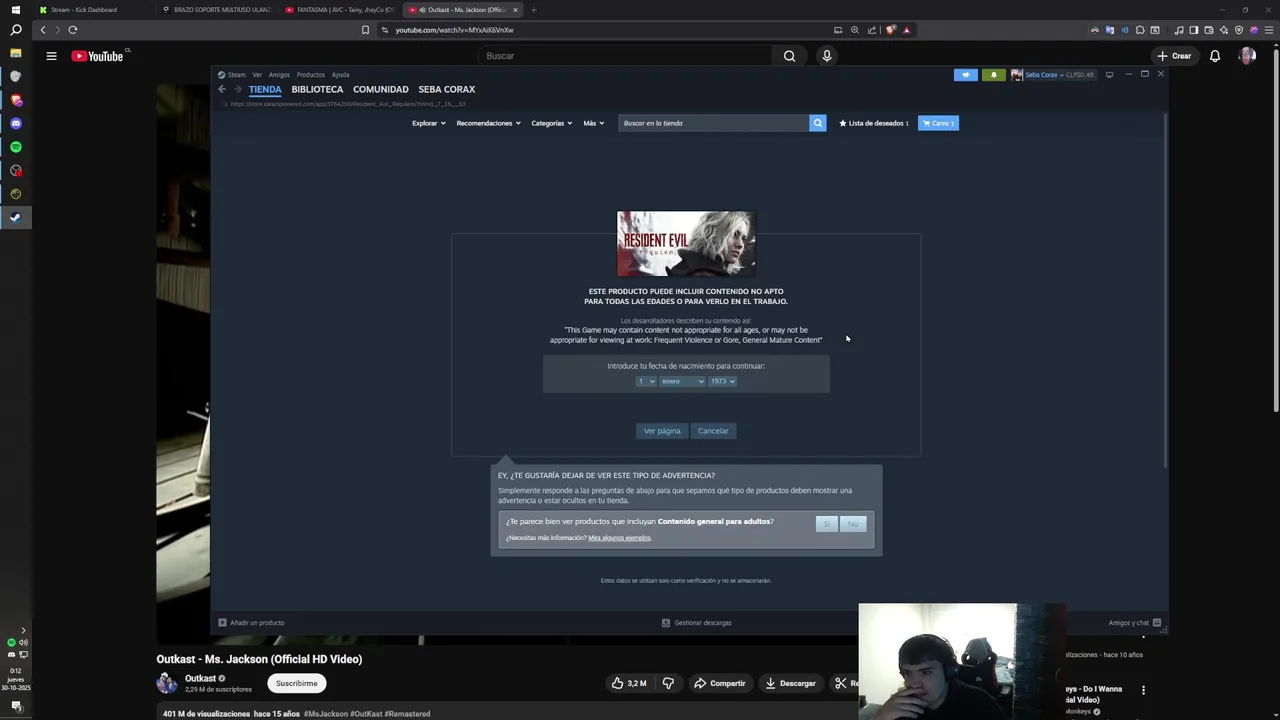1280x720 pixels.
Task: Open the Explorar dropdown in Steam store
Action: point(428,123)
